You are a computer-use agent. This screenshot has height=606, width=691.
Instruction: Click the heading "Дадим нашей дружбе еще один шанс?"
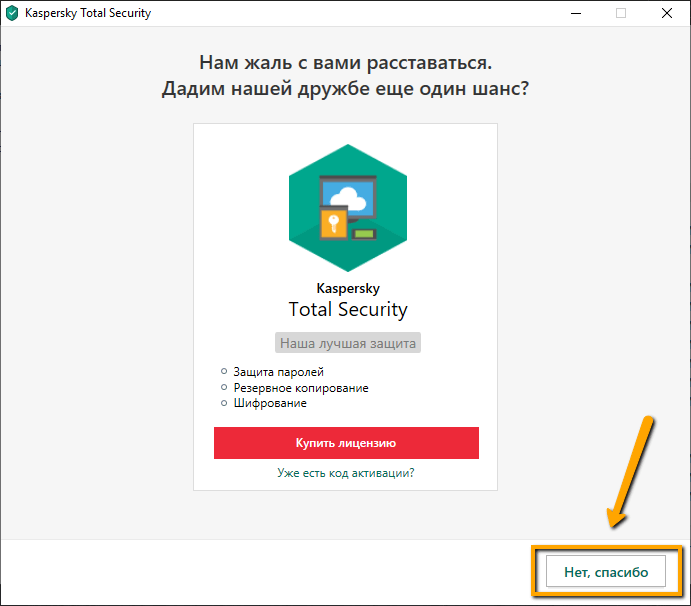click(345, 89)
